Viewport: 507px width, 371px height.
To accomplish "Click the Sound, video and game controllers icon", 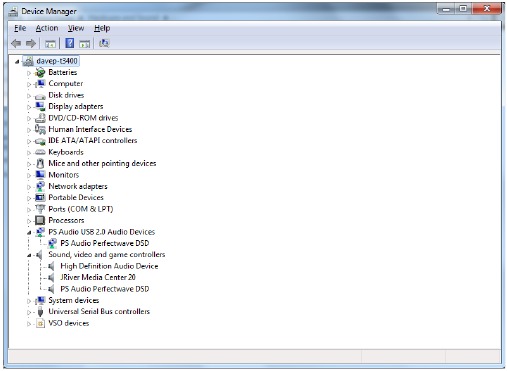I will (x=40, y=255).
